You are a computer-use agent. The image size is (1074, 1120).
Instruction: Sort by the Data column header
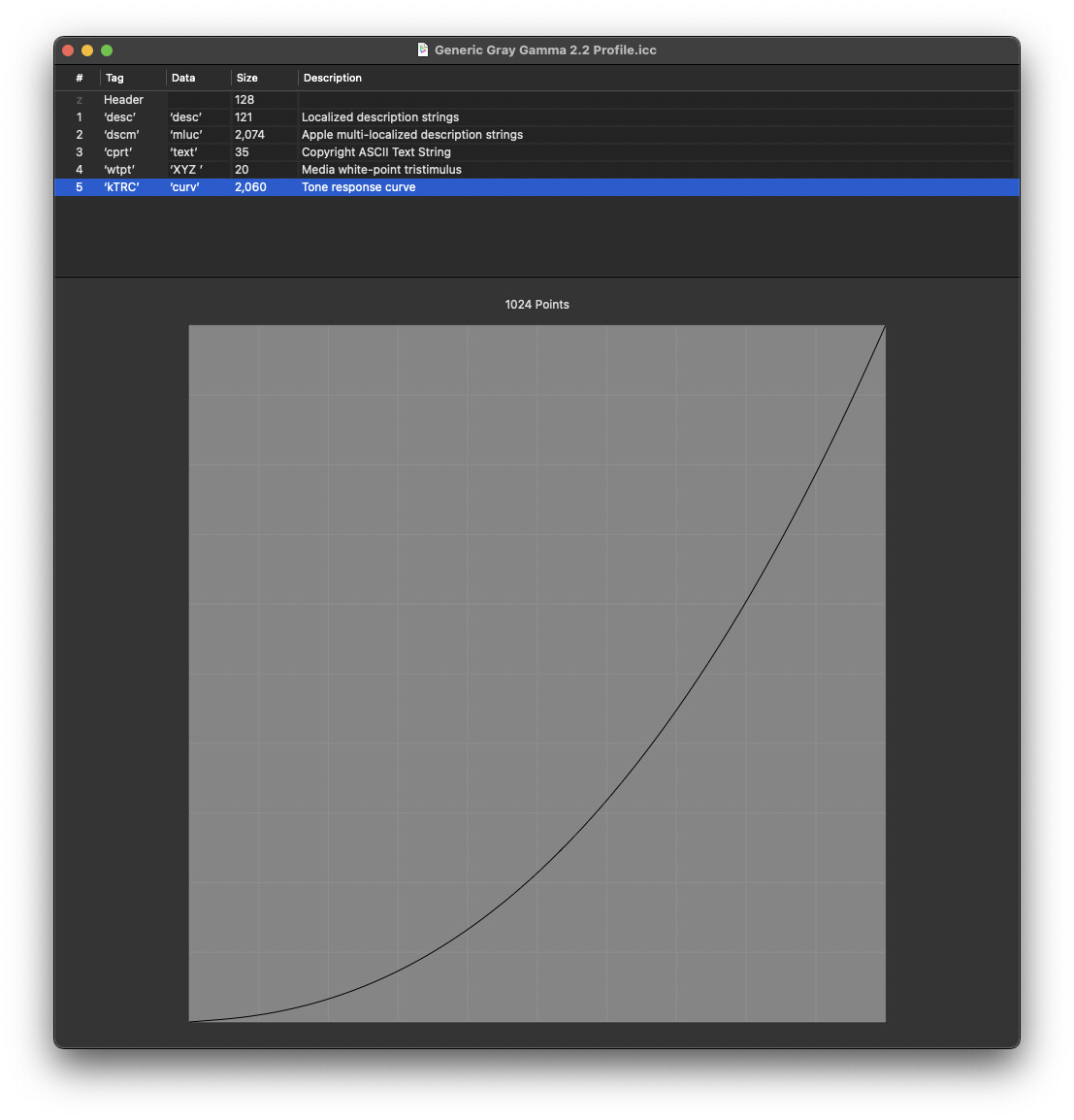pyautogui.click(x=199, y=78)
